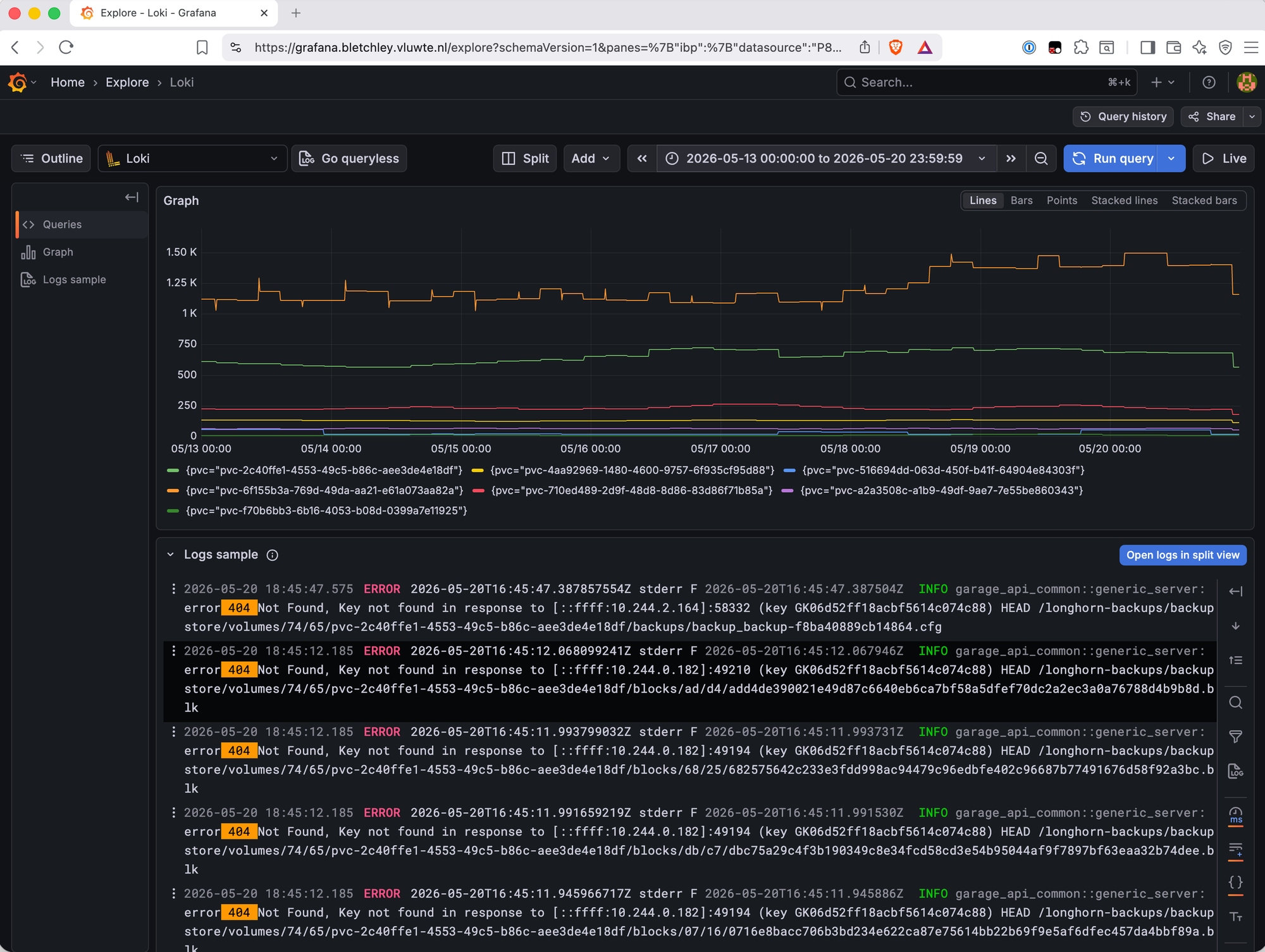This screenshot has width=1265, height=952.
Task: Open the time range picker dropdown
Action: 826,158
